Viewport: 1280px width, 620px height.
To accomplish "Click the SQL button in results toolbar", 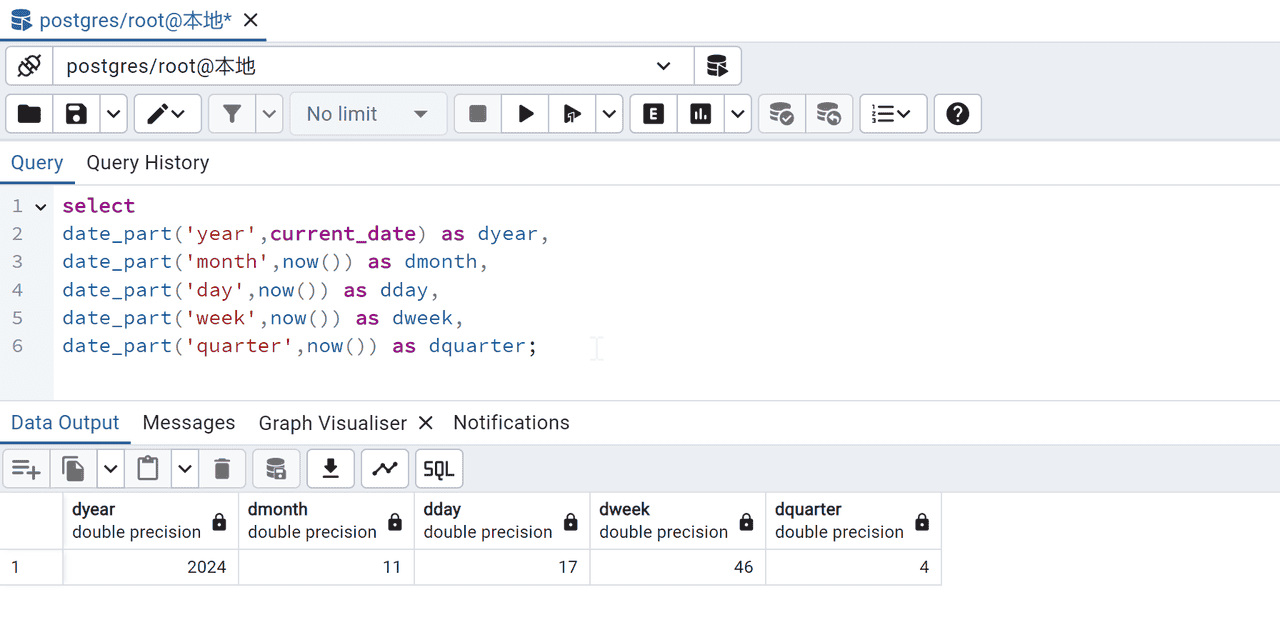I will tap(439, 468).
